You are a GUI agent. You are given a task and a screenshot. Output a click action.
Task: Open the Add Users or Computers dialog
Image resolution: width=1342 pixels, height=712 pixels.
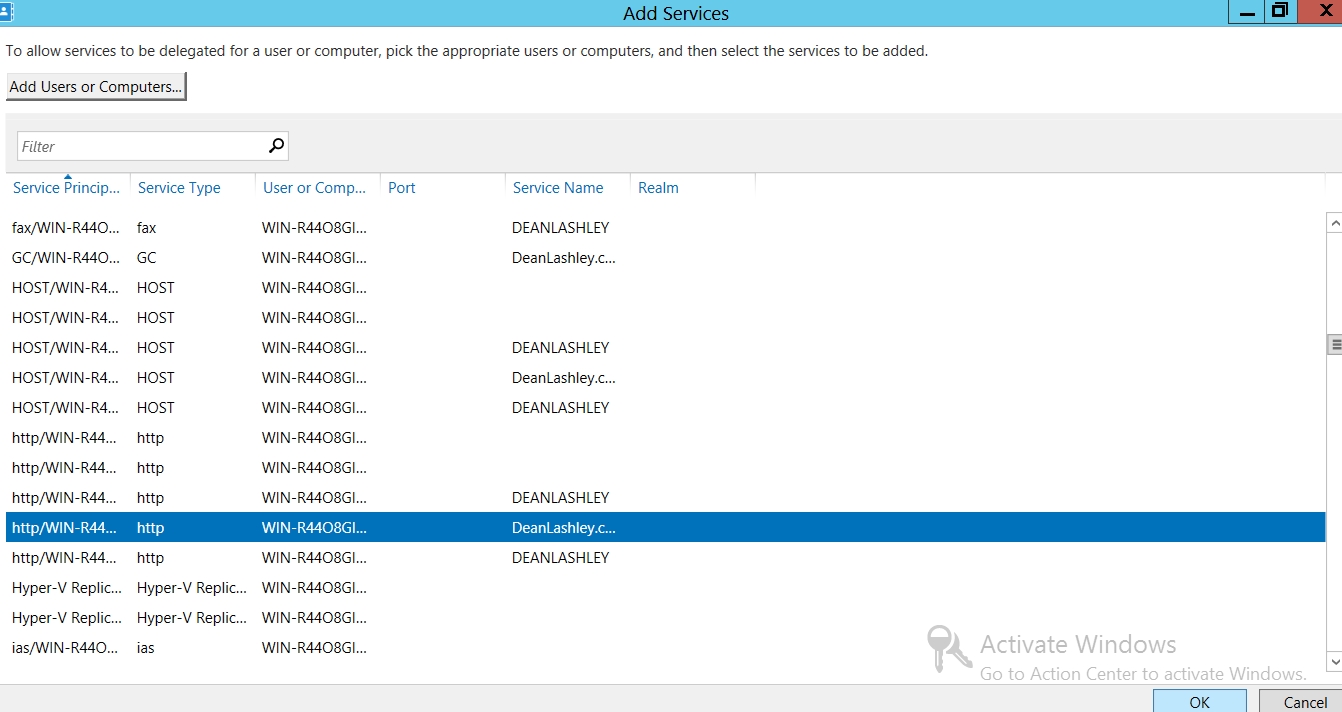click(x=96, y=87)
